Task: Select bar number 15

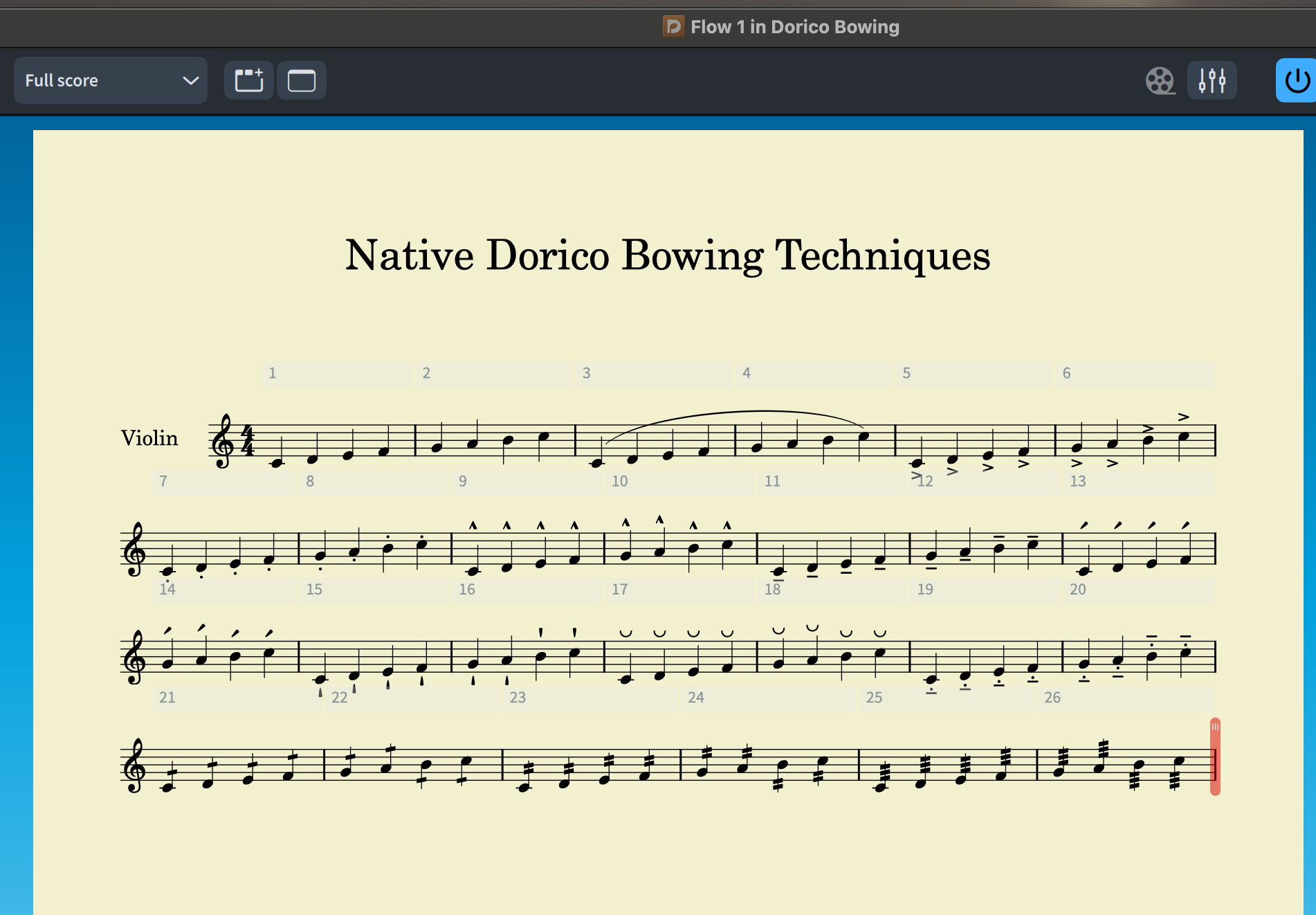Action: pos(314,589)
